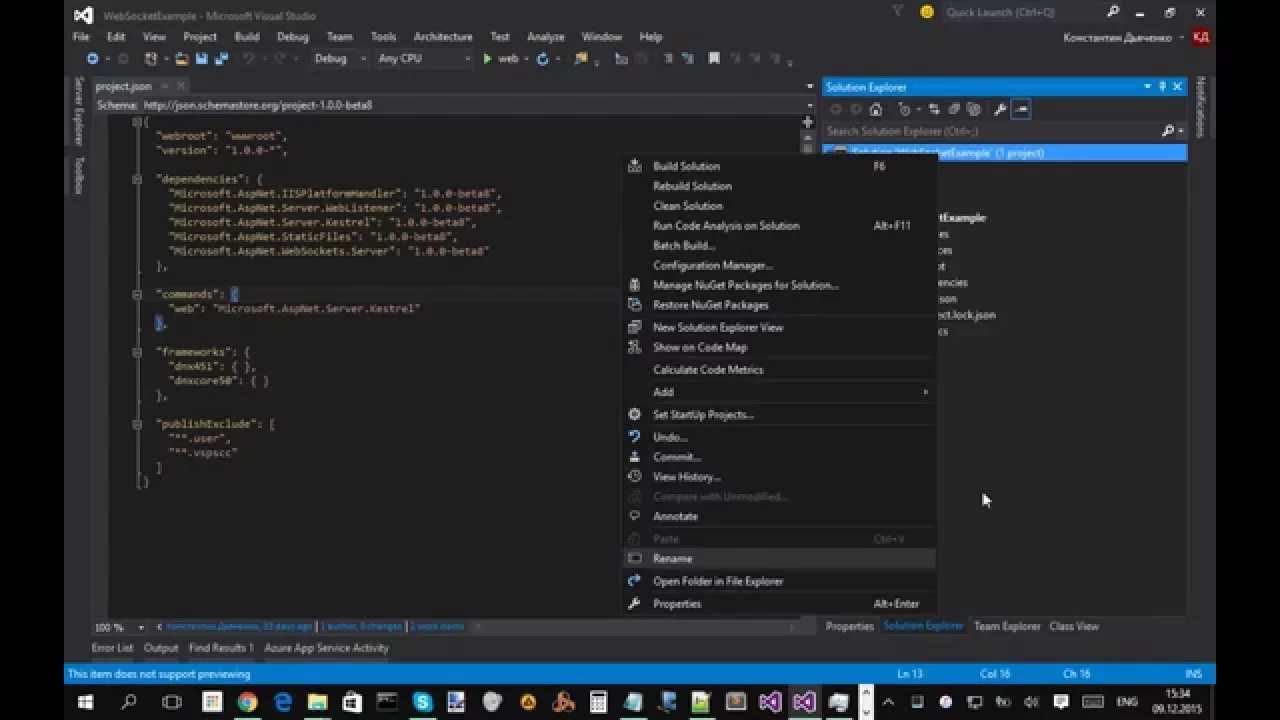
Task: Click the Properties wrench icon in Solution Explorer
Action: [999, 109]
